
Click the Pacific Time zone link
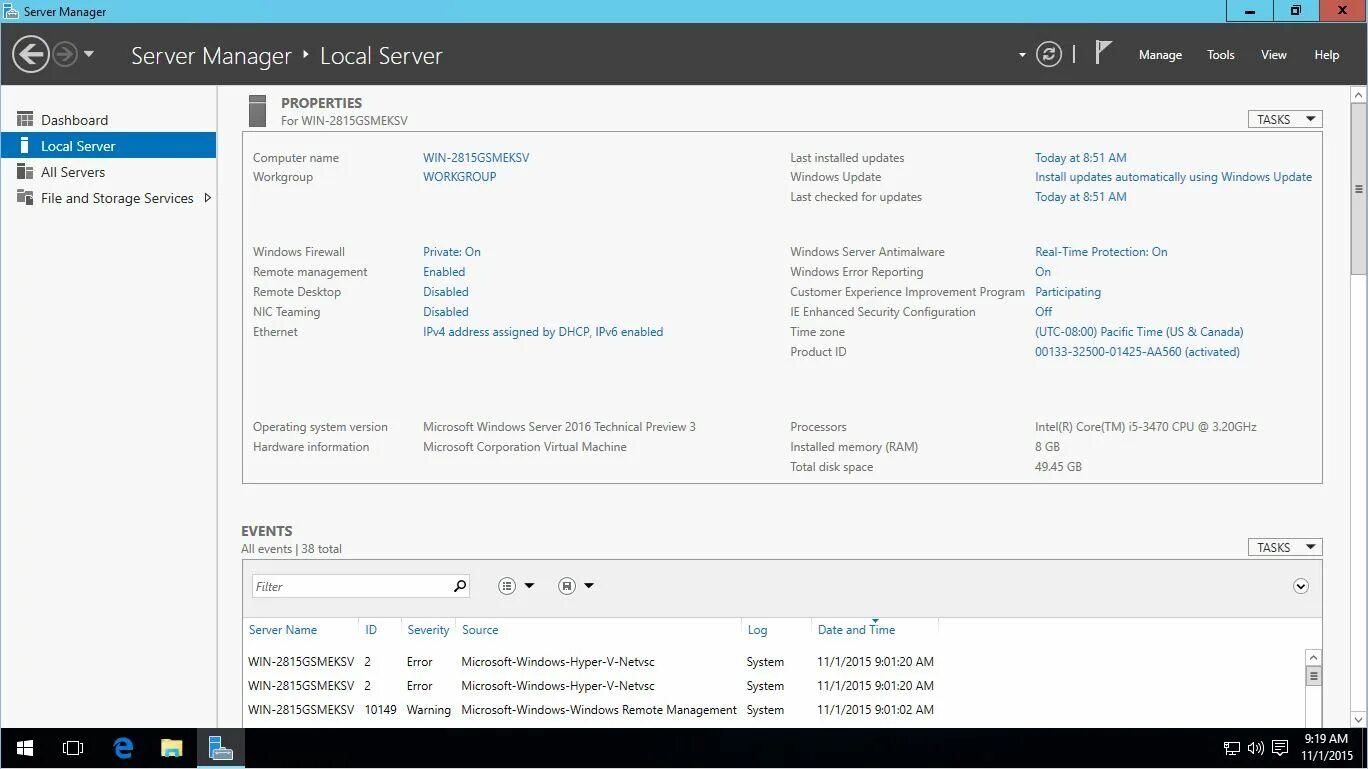click(1139, 331)
